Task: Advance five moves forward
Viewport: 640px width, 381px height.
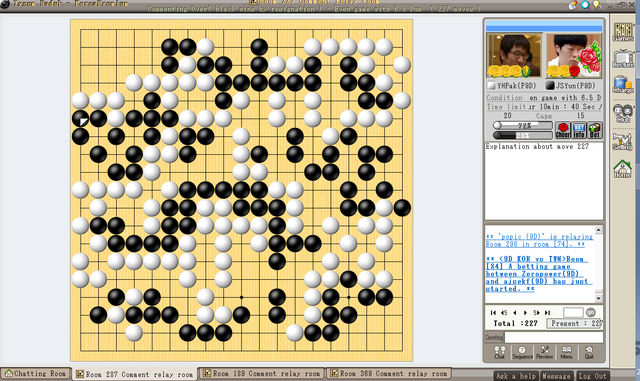Action: [536, 312]
